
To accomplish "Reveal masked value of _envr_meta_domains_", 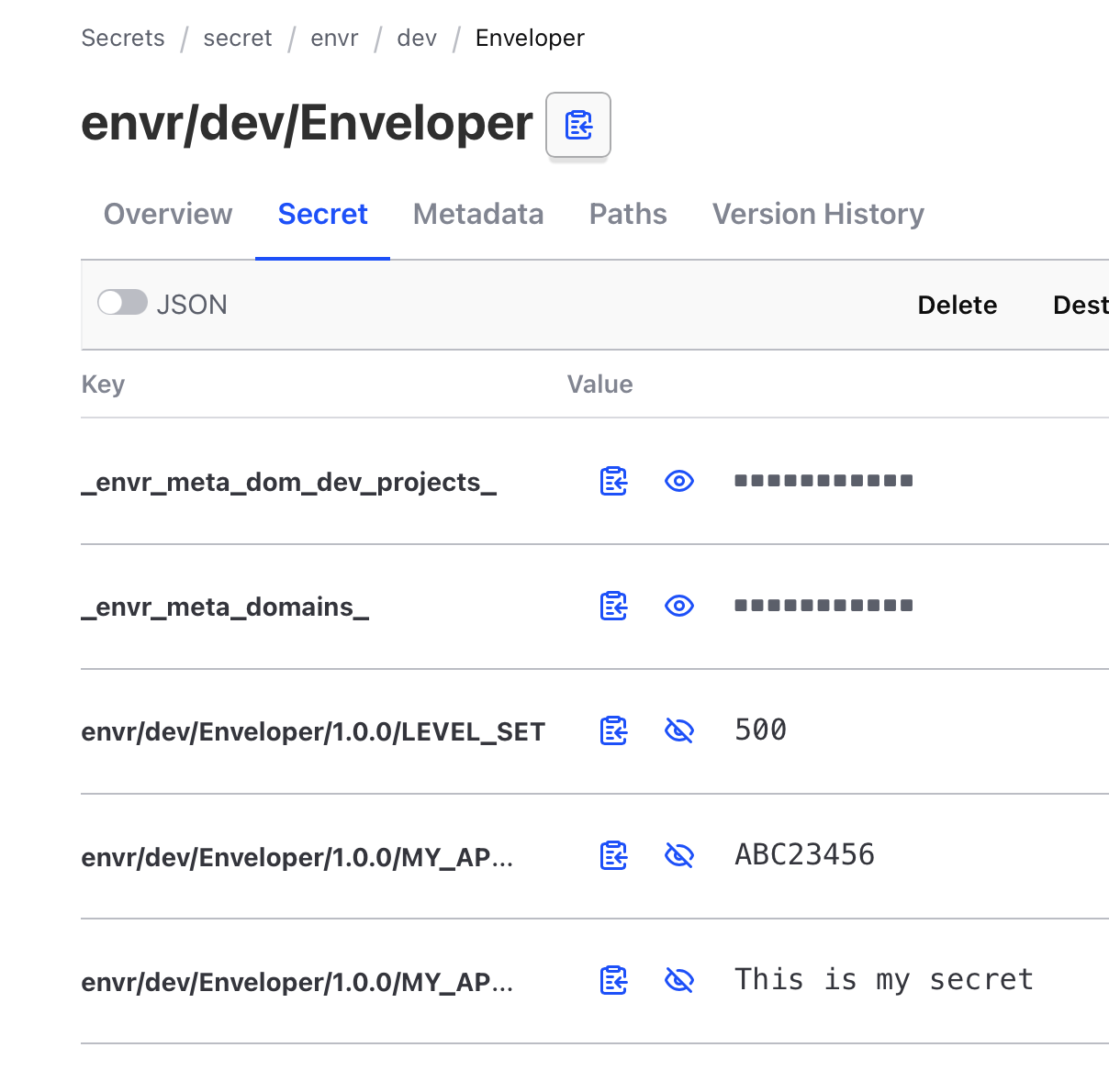I will pyautogui.click(x=678, y=606).
